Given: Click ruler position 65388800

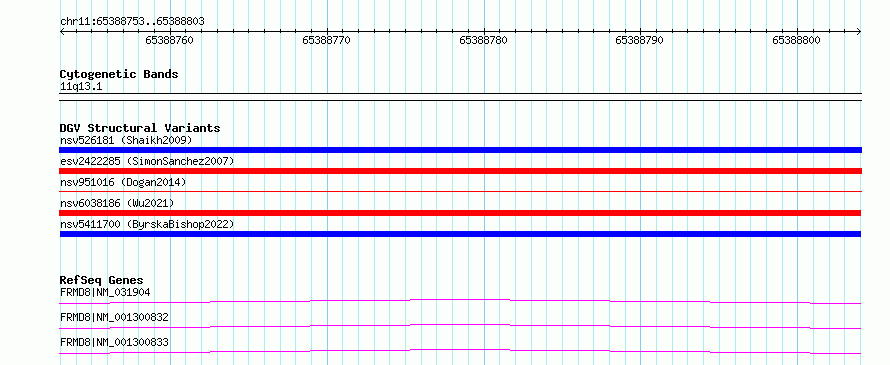Looking at the screenshot, I should [796, 40].
